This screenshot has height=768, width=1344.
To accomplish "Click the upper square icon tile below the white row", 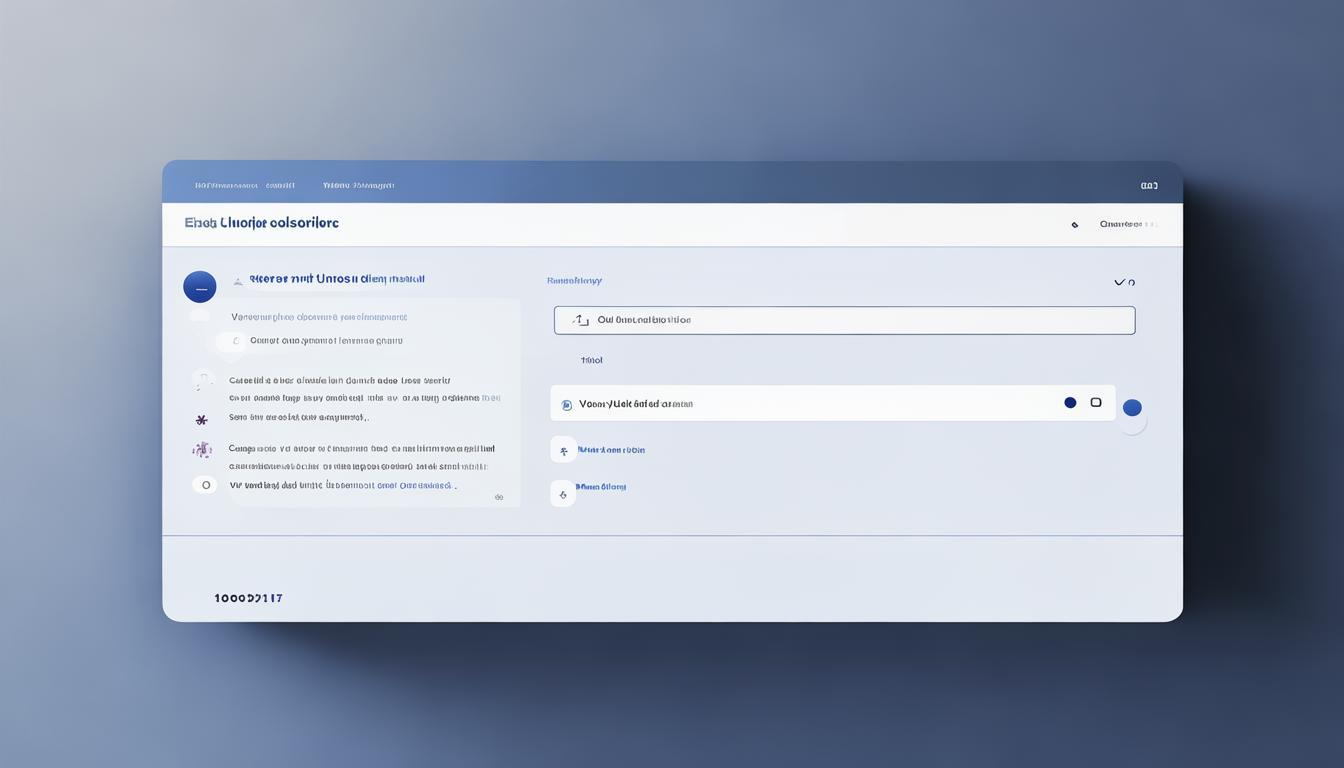I will (563, 450).
